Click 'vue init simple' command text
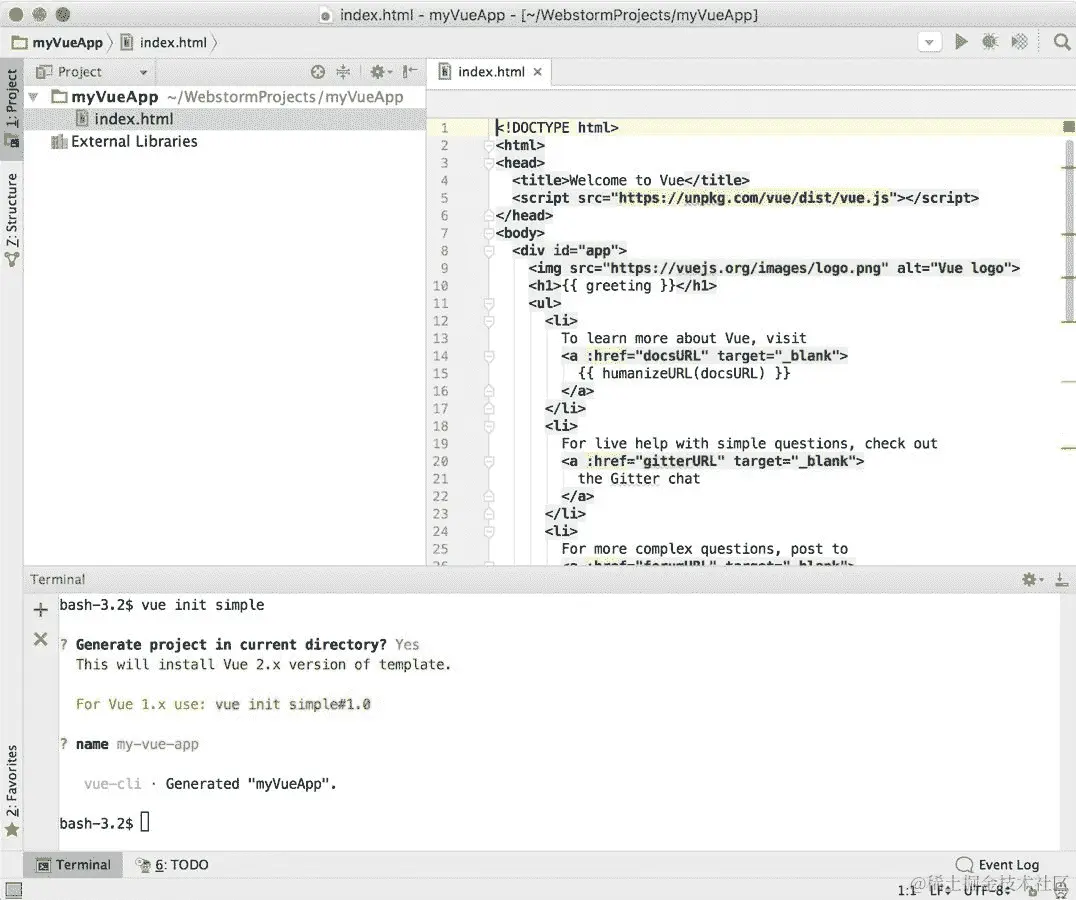Screen dimensions: 1076x900 pyautogui.click(x=202, y=605)
